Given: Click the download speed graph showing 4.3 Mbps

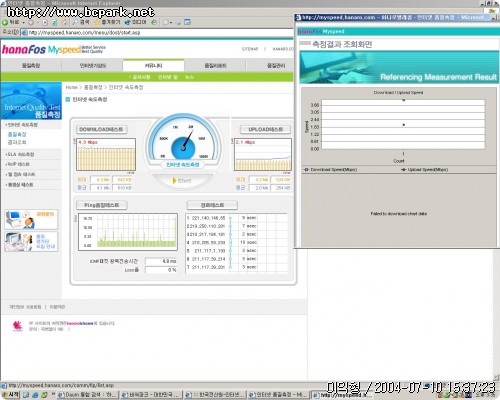Looking at the screenshot, I should [x=106, y=155].
